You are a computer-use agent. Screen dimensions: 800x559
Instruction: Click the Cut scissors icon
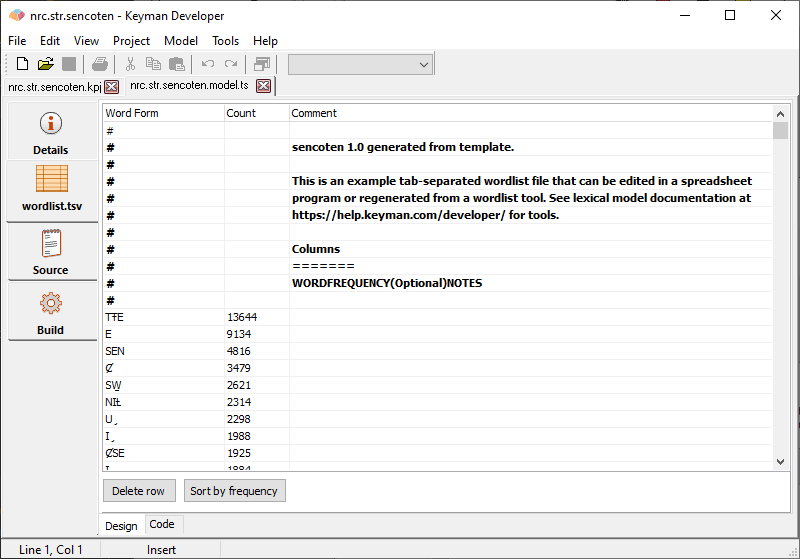(131, 64)
